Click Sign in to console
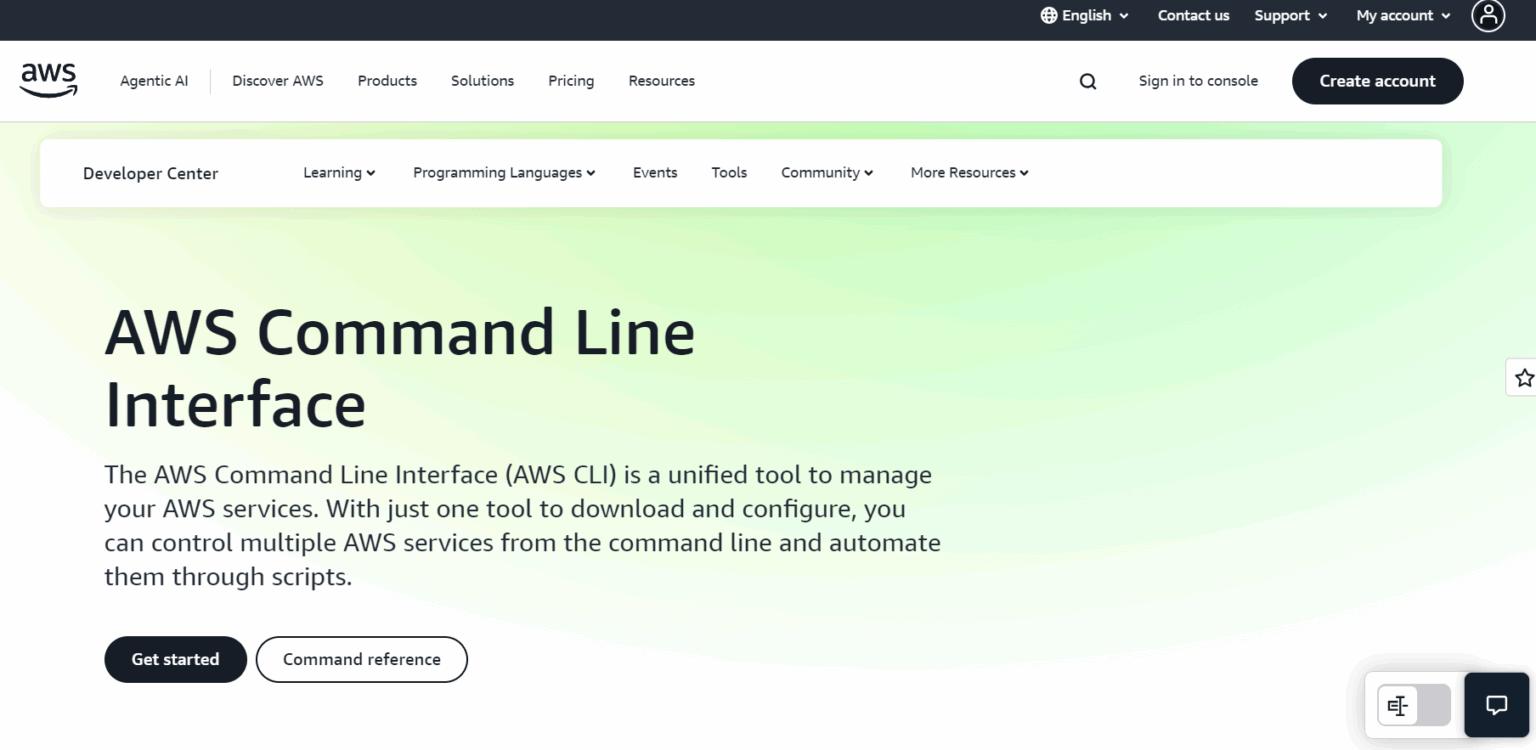1536x750 pixels. [x=1198, y=81]
